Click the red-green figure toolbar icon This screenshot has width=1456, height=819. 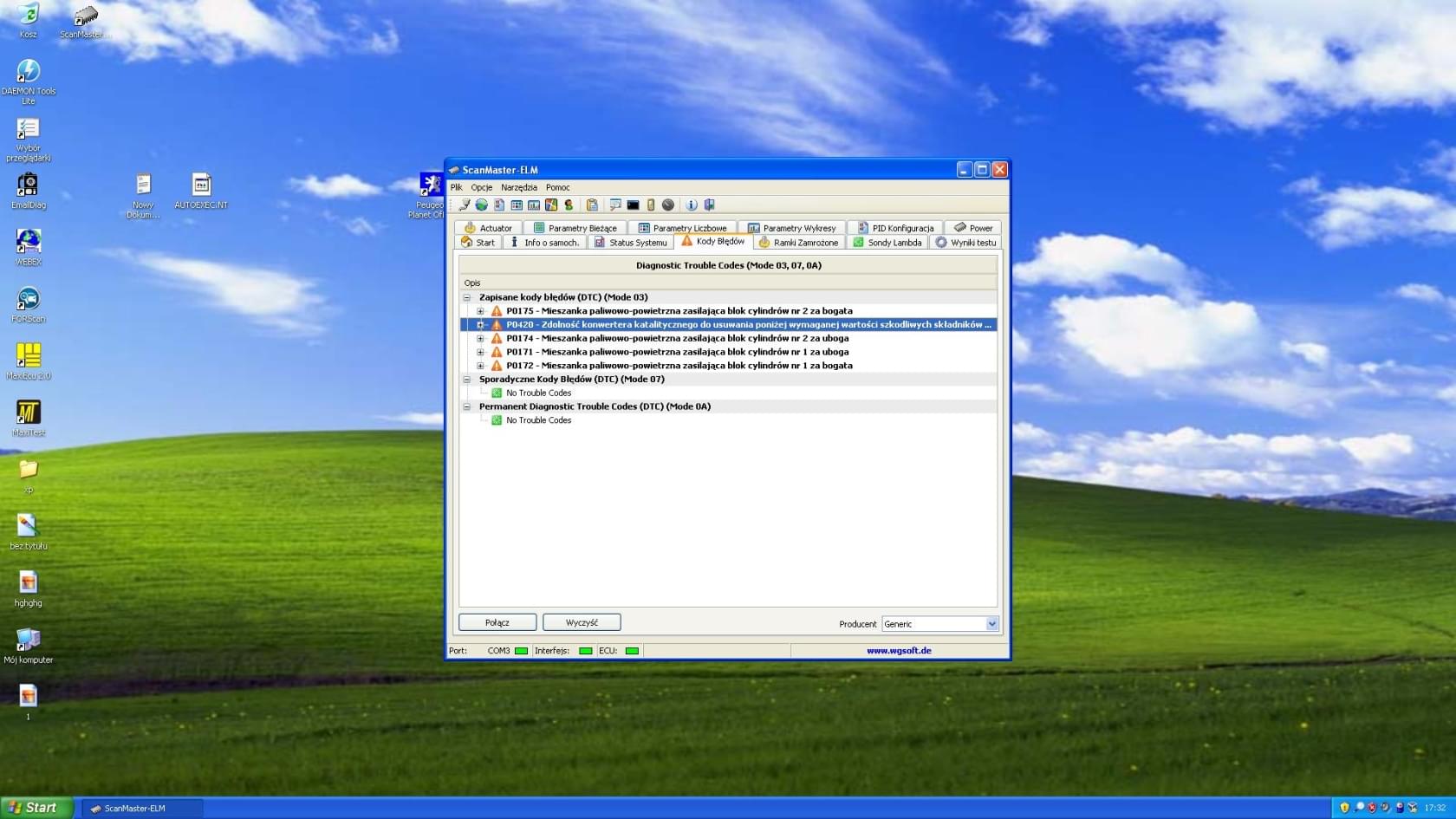coord(569,205)
